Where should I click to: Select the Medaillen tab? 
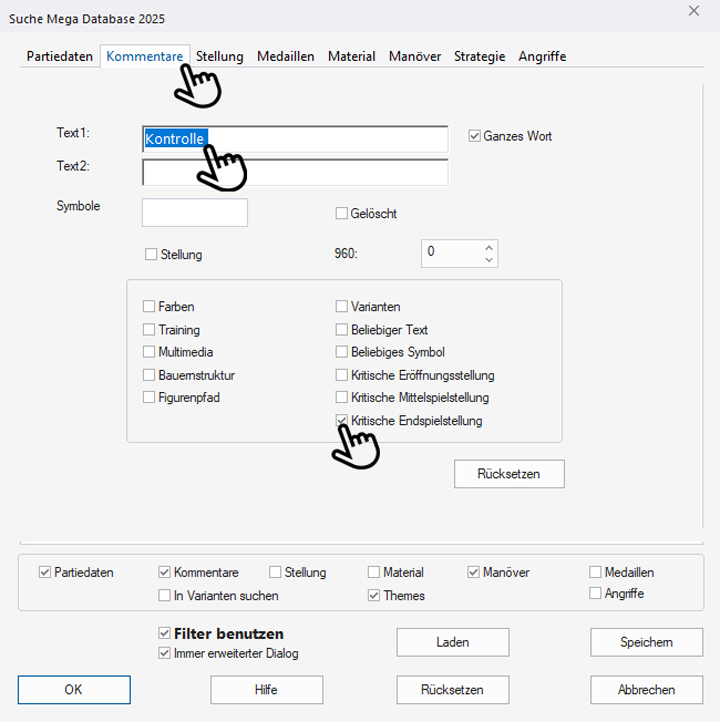pos(285,57)
